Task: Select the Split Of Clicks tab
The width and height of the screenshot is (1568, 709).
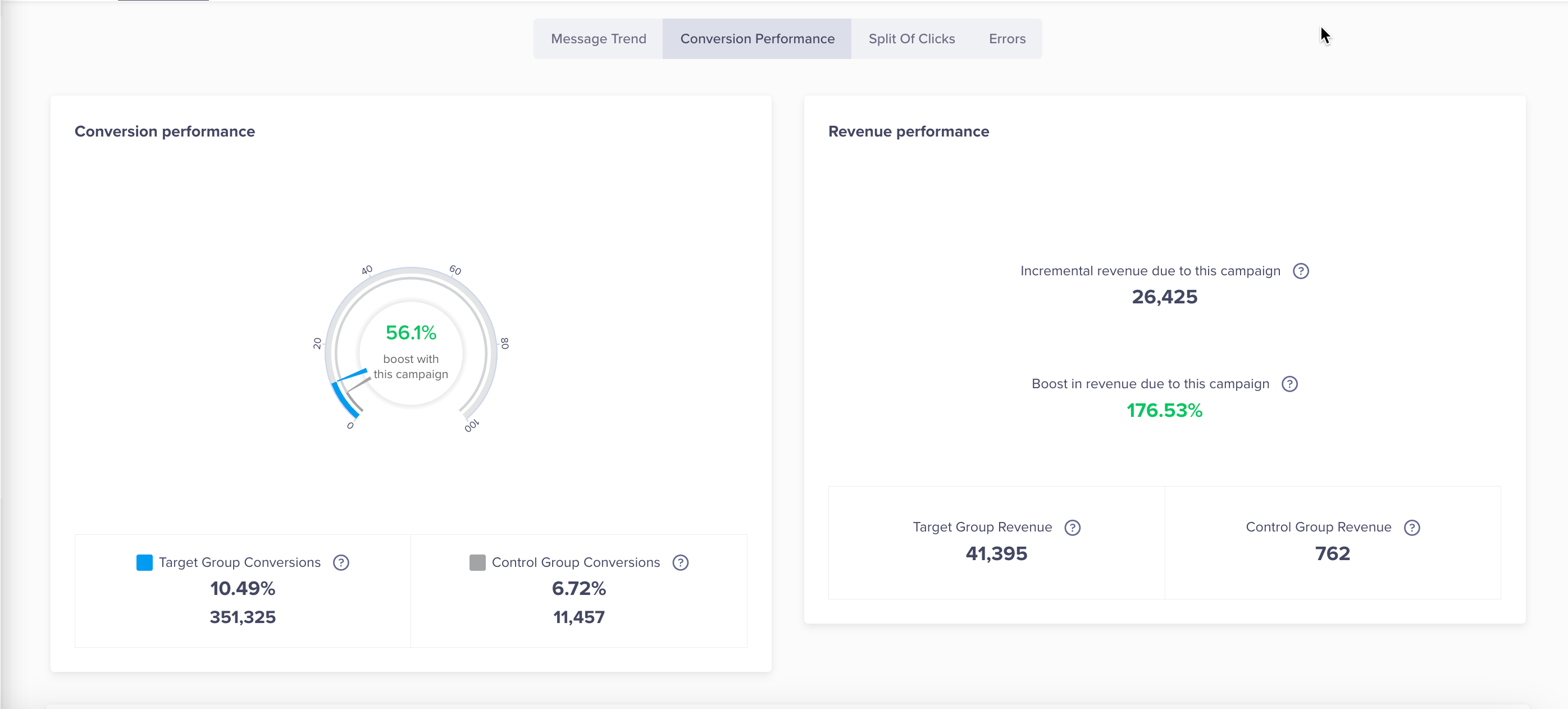Action: click(x=911, y=38)
